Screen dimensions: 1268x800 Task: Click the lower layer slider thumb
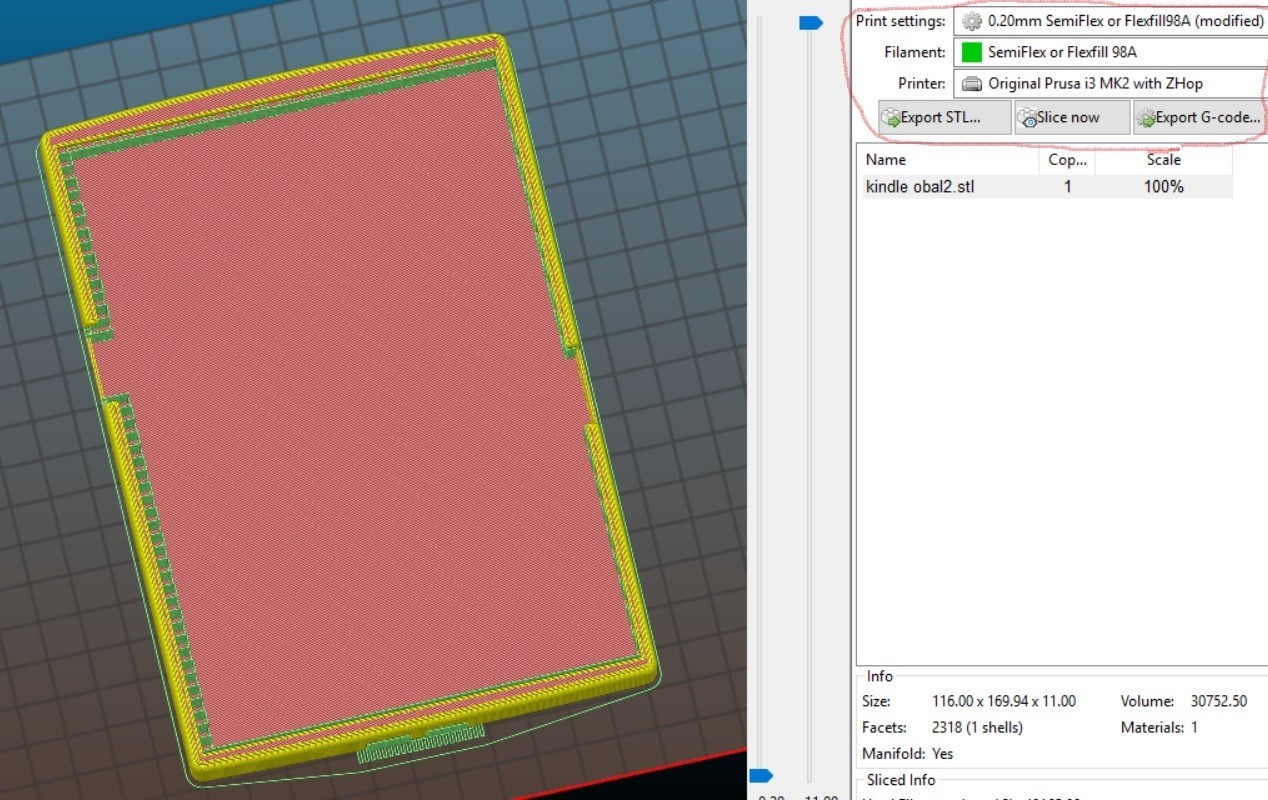click(760, 775)
